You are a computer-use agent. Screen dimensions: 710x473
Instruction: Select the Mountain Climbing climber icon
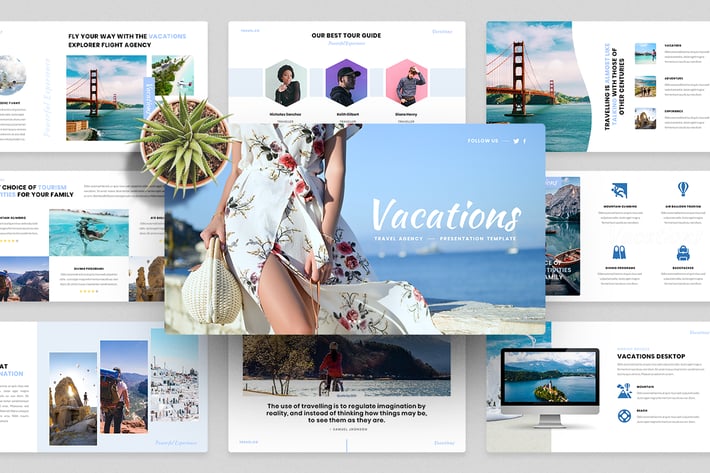[x=619, y=191]
